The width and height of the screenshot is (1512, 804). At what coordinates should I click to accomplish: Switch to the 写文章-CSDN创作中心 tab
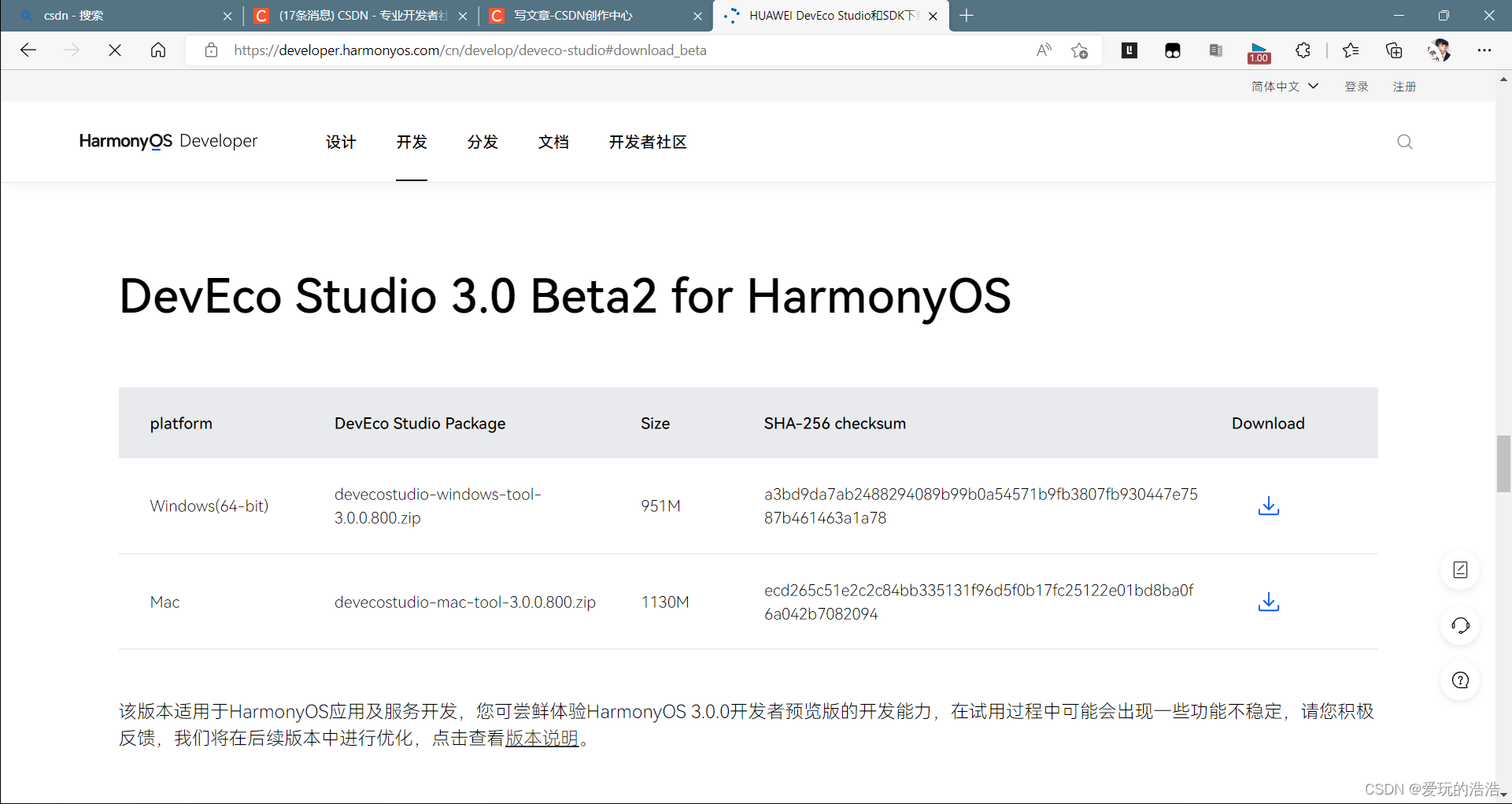pyautogui.click(x=596, y=16)
